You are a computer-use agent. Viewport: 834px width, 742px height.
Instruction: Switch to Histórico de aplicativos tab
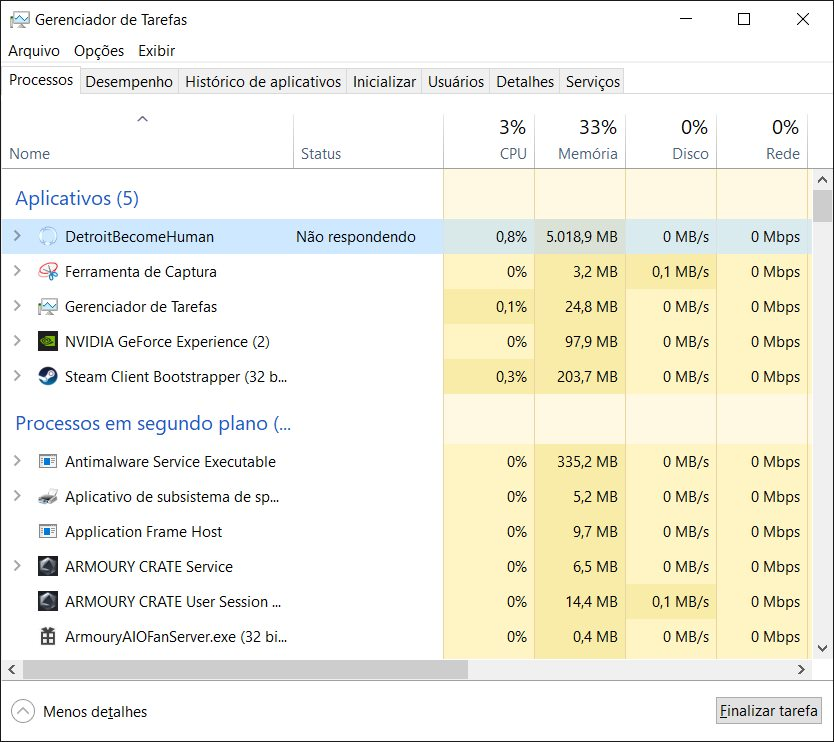tap(263, 81)
